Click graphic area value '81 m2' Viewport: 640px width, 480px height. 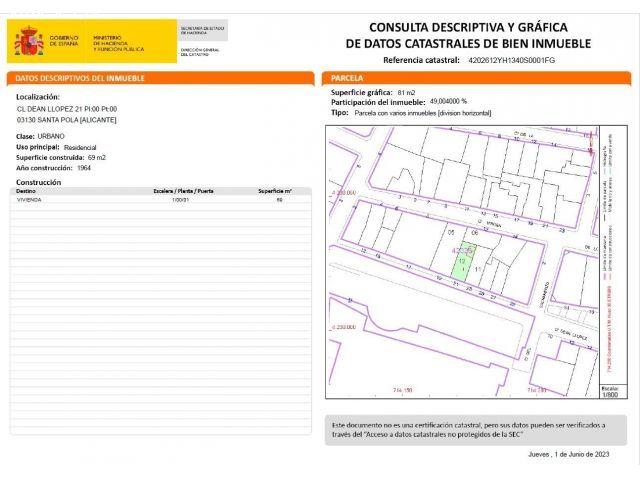pos(406,93)
